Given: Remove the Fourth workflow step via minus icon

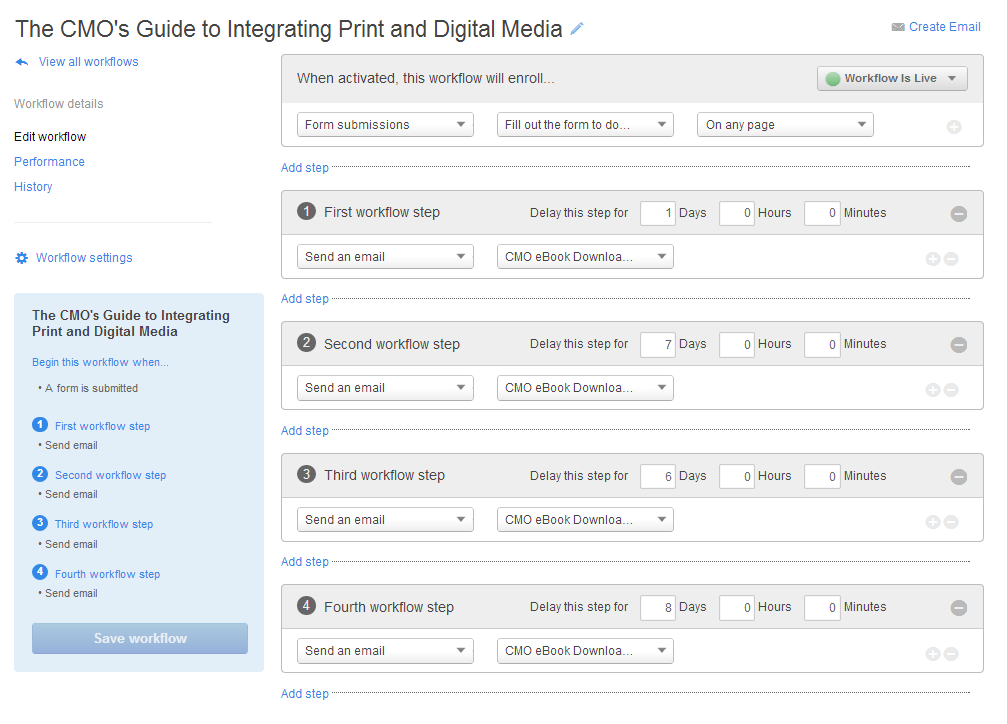Looking at the screenshot, I should point(958,608).
